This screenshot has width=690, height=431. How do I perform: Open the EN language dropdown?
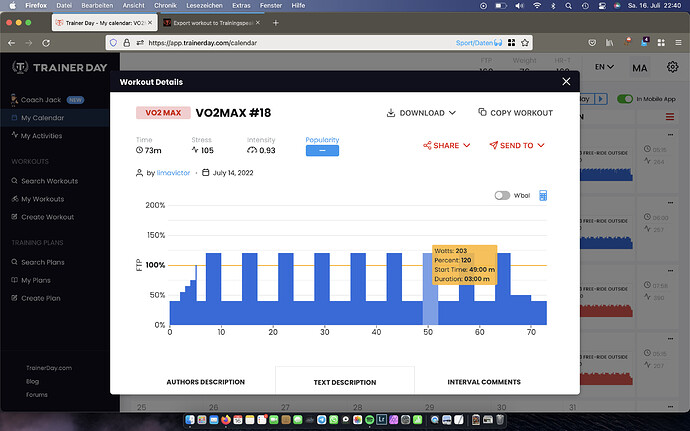(x=604, y=67)
